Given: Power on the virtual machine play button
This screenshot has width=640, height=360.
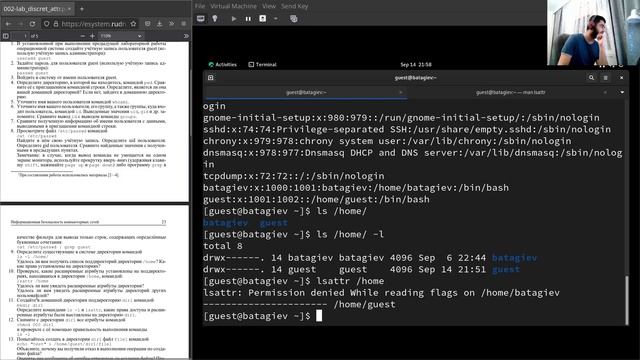Looking at the screenshot, I should click(233, 19).
